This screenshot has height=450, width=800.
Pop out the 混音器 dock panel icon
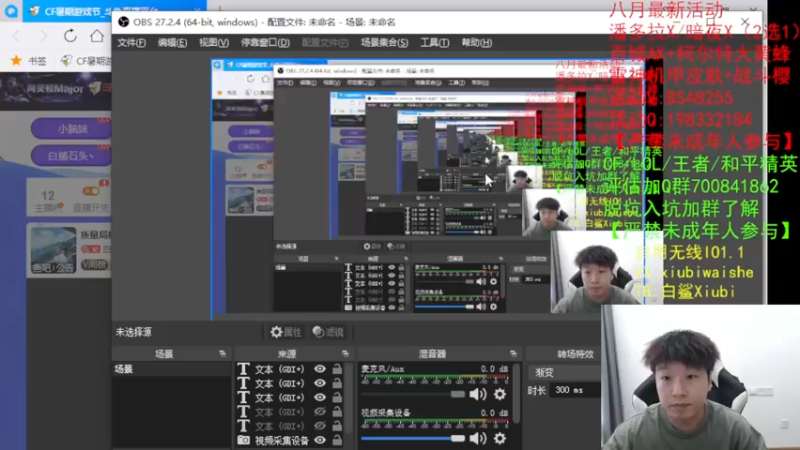click(x=513, y=353)
